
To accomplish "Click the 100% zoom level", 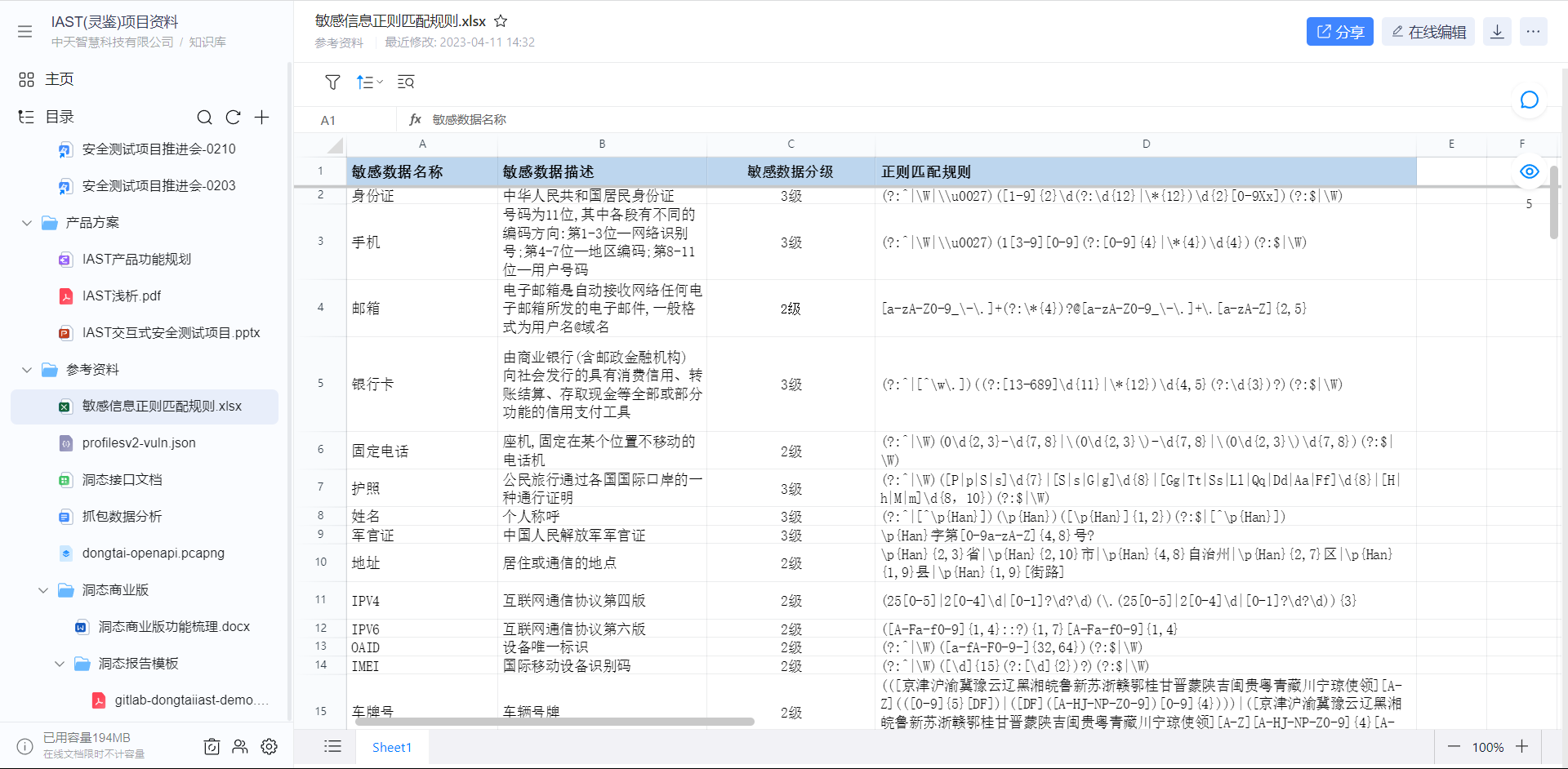I will tap(1488, 748).
